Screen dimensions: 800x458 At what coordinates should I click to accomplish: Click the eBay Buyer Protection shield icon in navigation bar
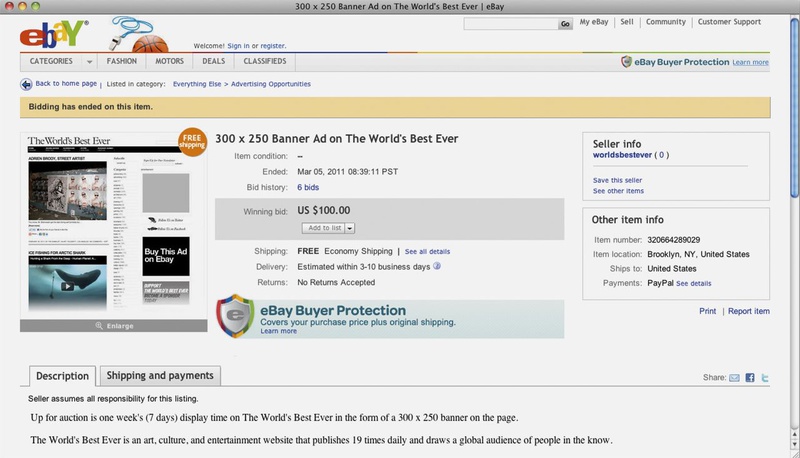(626, 62)
